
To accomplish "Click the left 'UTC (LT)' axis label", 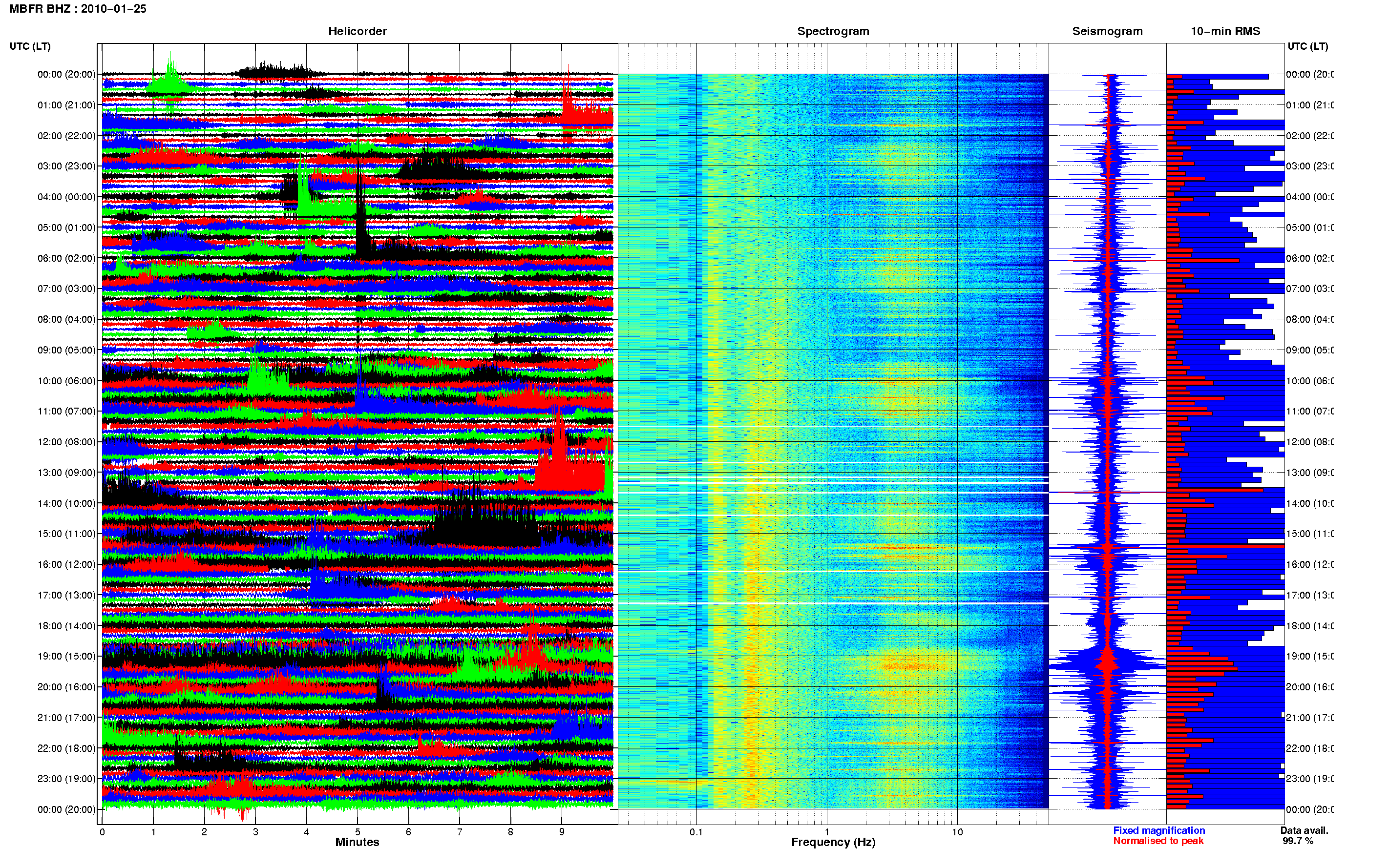I will coord(30,46).
